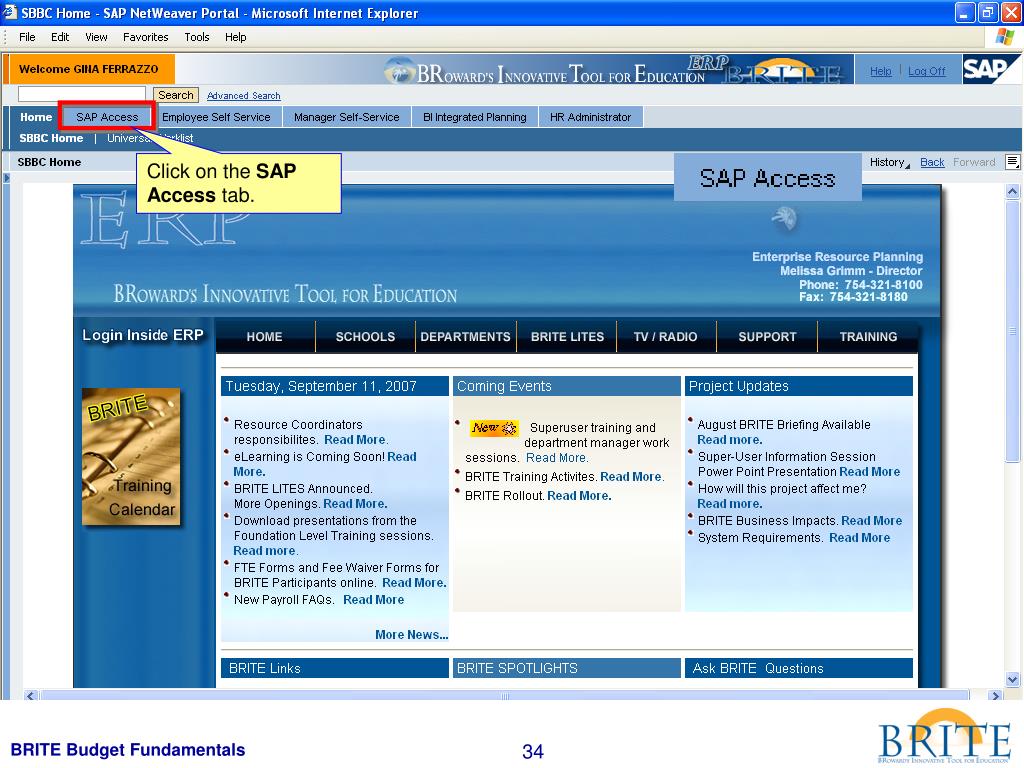The height and width of the screenshot is (768, 1024).
Task: Click the scroll left arrow of horizontal scrollbar
Action: click(31, 696)
